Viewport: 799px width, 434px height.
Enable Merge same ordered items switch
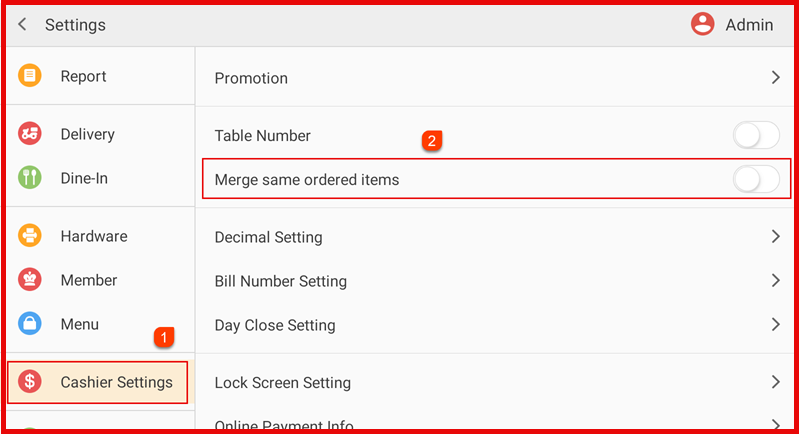tap(755, 180)
